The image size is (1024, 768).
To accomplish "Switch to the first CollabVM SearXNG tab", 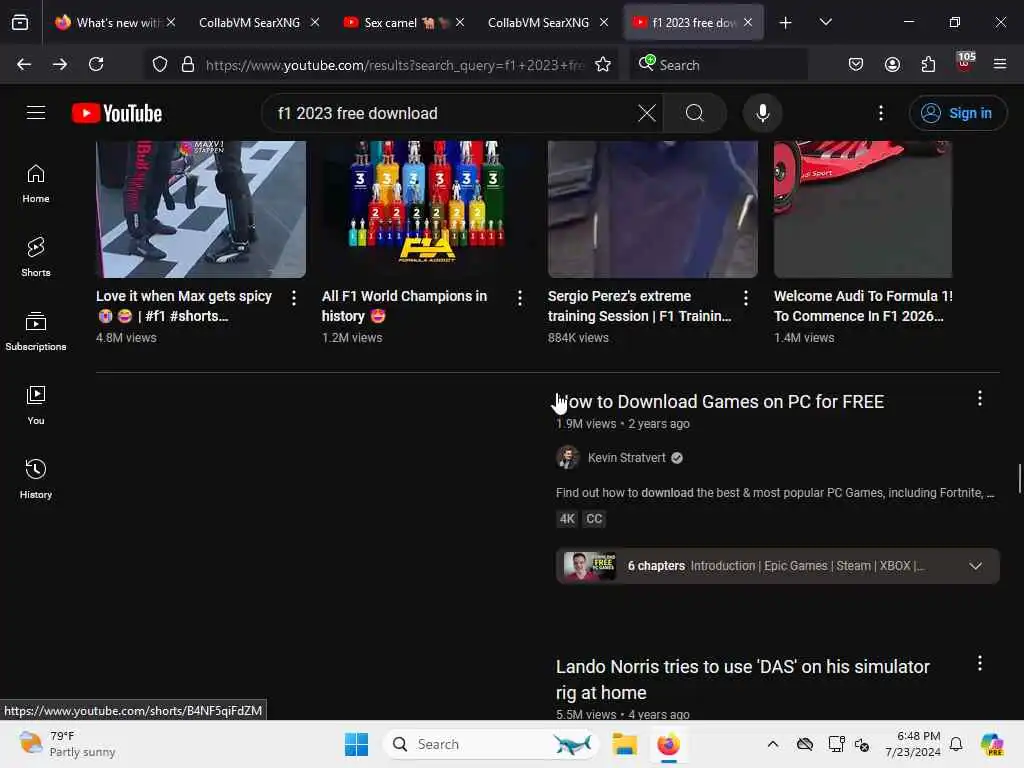I will (249, 22).
